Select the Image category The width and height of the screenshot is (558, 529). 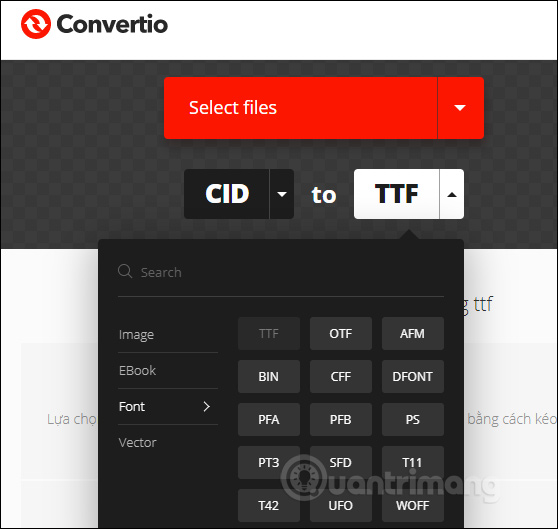point(168,334)
